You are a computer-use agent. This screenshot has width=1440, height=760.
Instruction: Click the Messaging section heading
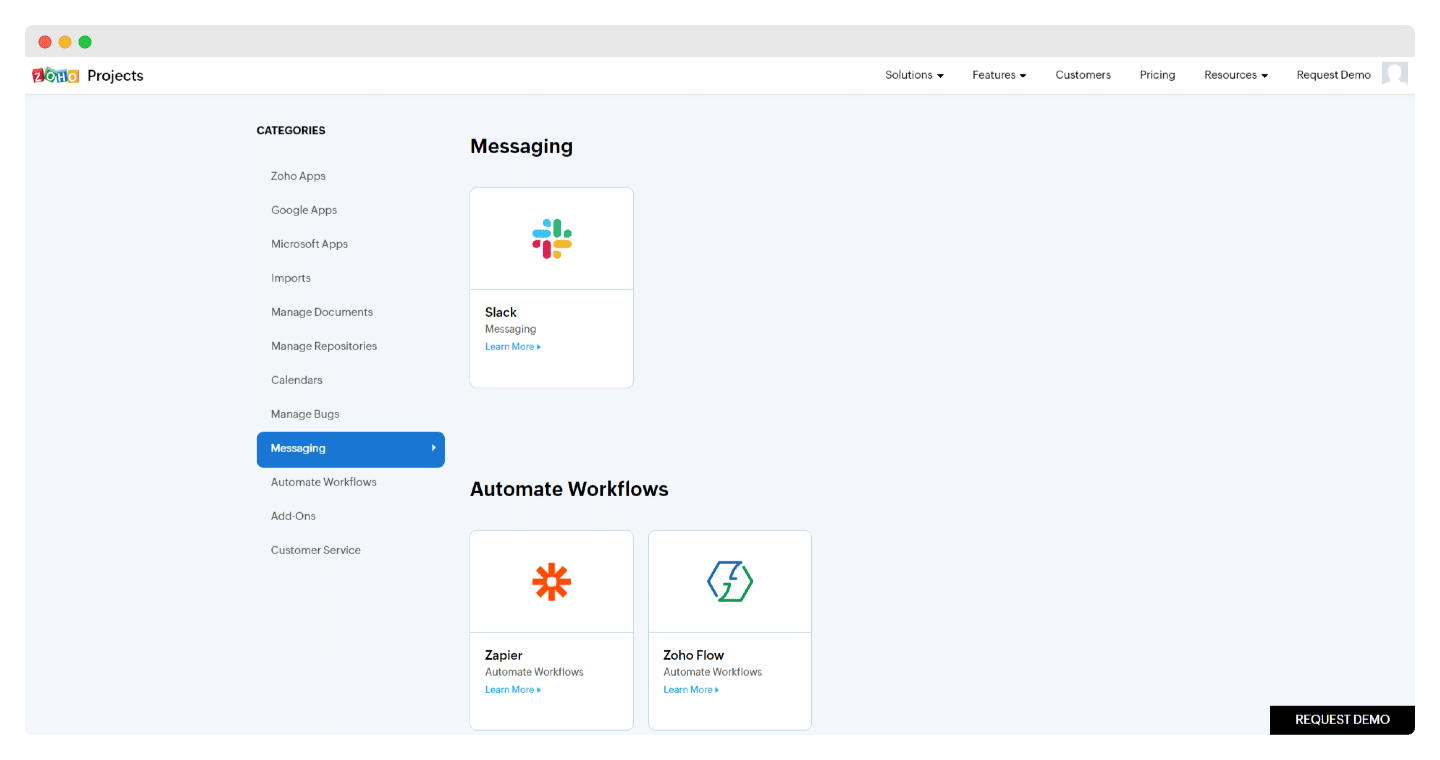tap(521, 146)
